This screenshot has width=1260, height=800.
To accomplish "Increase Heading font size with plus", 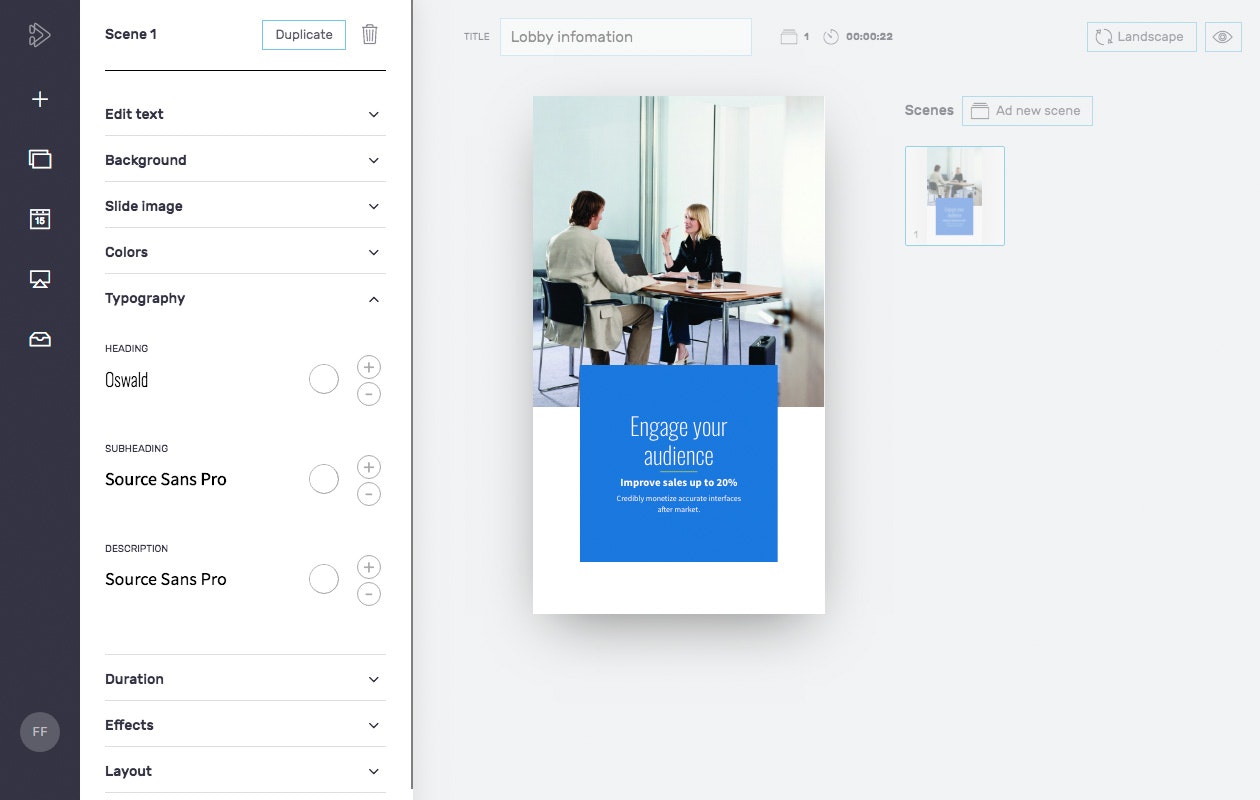I will [x=369, y=367].
